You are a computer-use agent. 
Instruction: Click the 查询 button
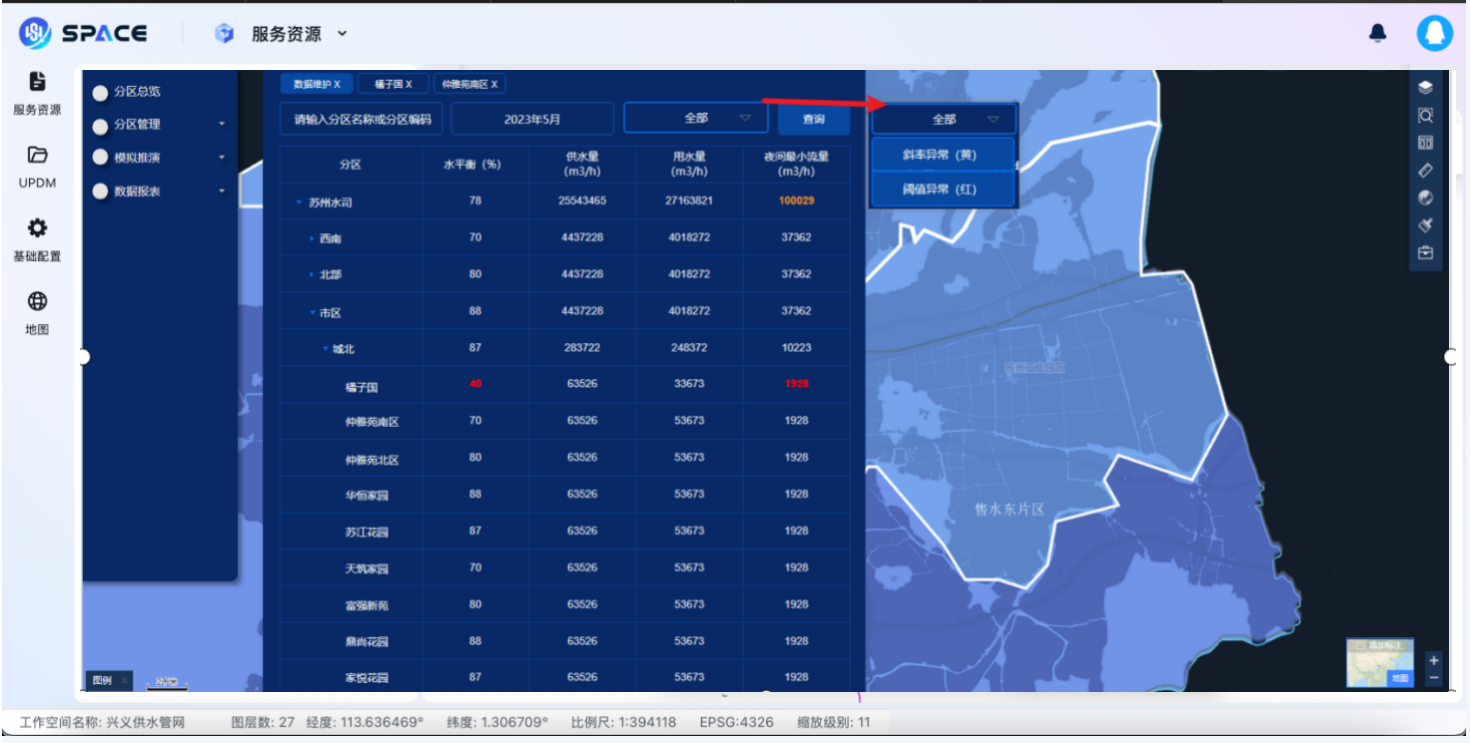(x=813, y=119)
